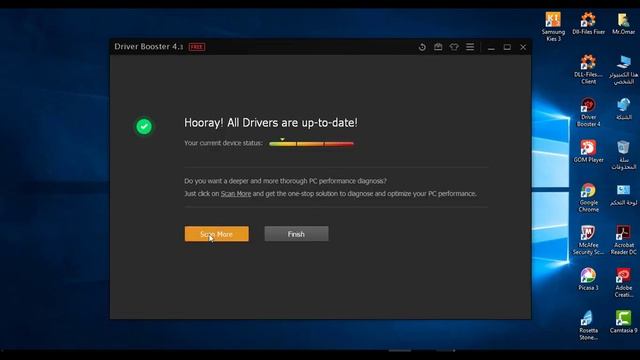
Task: Click the orange Scan More button
Action: point(216,234)
